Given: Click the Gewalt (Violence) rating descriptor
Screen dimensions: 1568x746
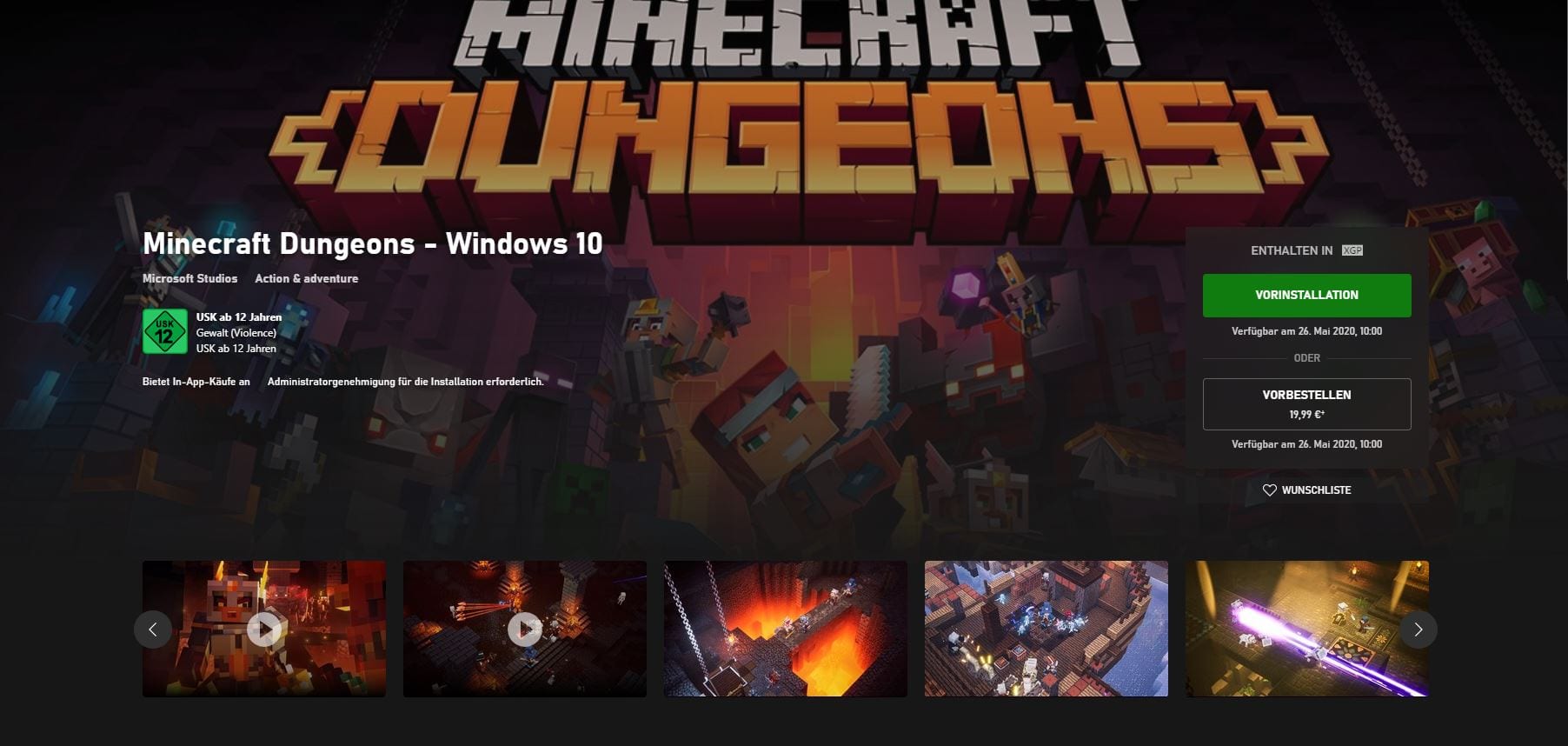Looking at the screenshot, I should (x=236, y=333).
